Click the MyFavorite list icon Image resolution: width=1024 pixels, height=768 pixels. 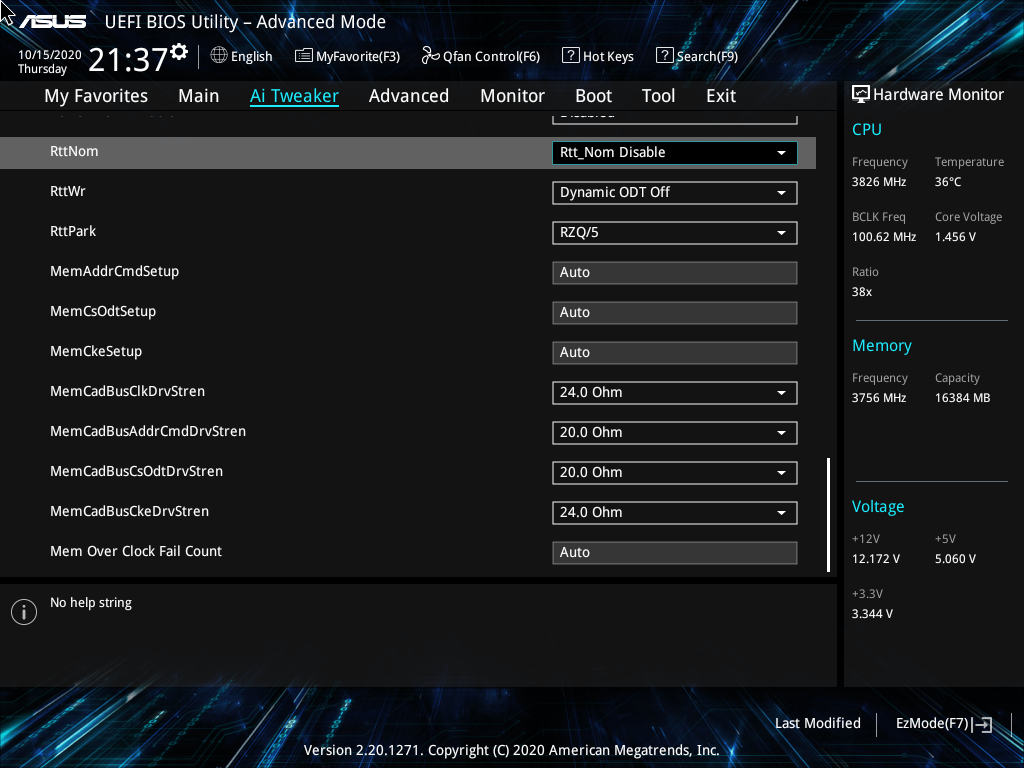coord(304,56)
